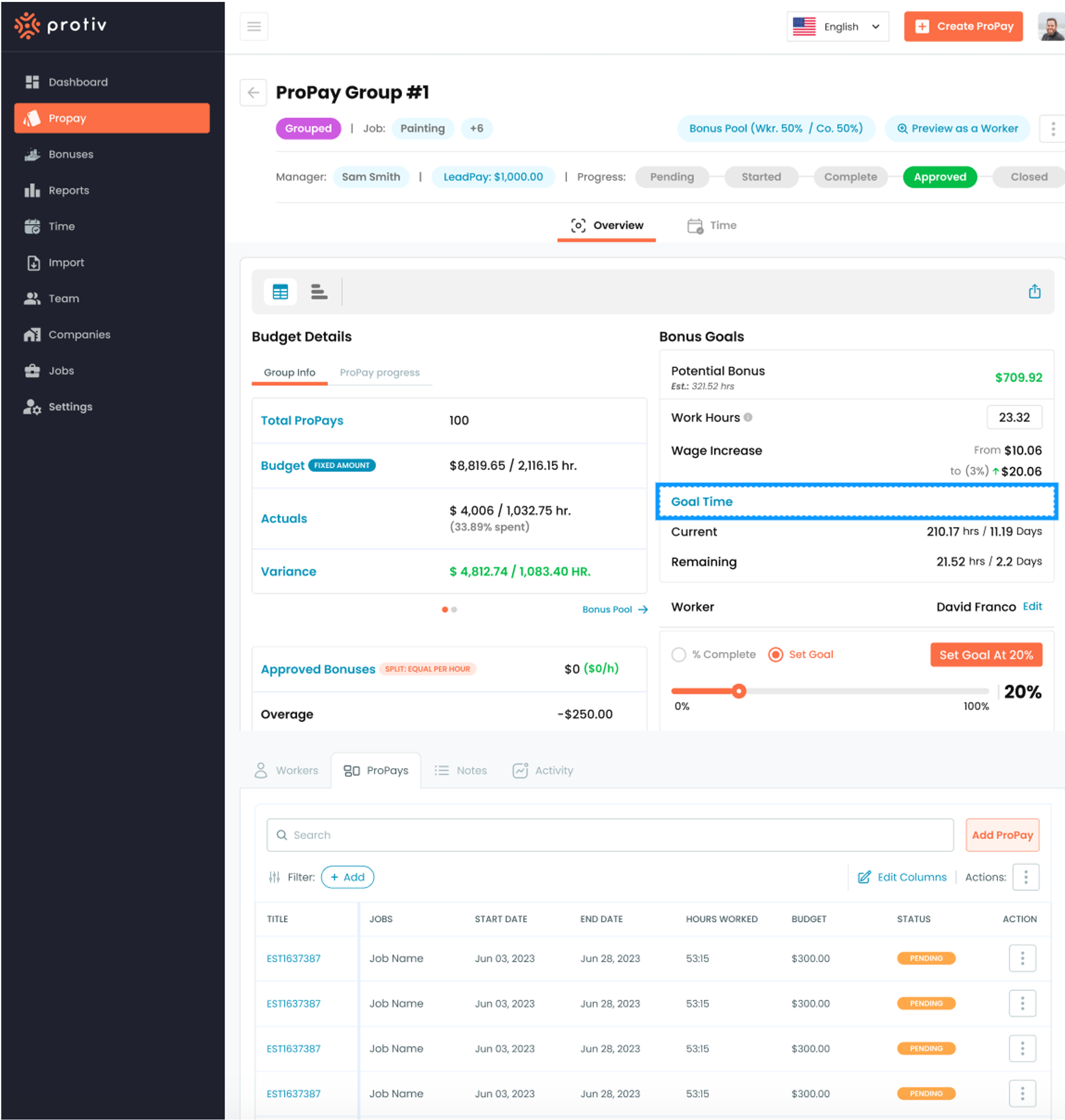Image resolution: width=1065 pixels, height=1120 pixels.
Task: Click the ProPays search field
Action: click(x=610, y=835)
